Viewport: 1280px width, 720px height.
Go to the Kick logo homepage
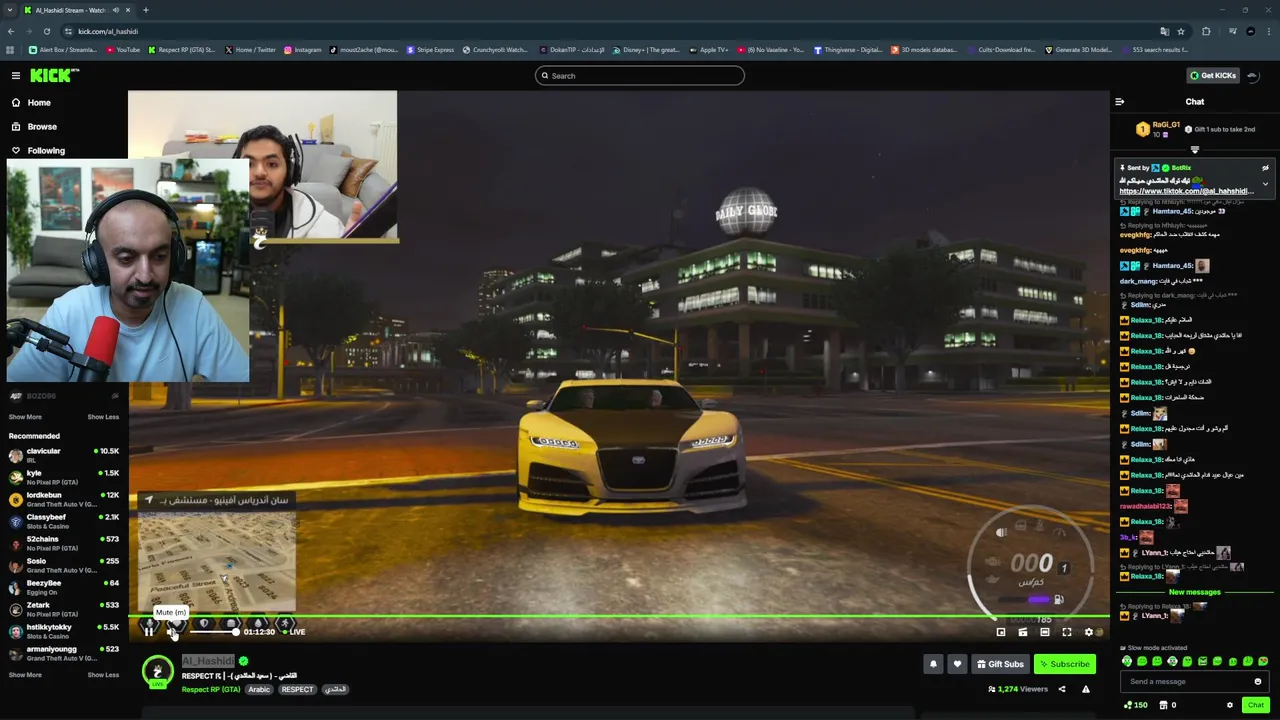point(54,75)
